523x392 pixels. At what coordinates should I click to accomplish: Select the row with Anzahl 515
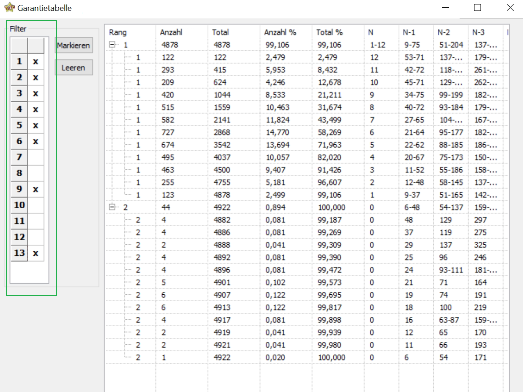pos(307,107)
